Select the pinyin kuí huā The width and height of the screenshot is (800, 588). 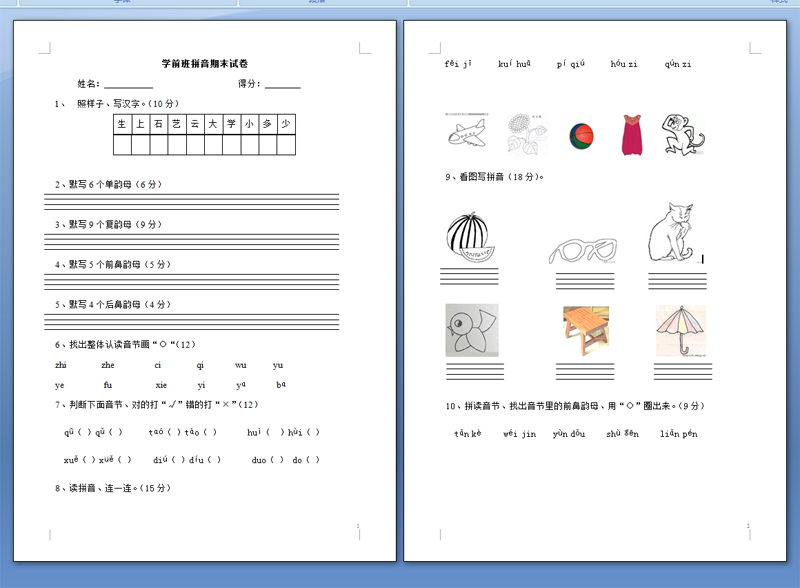click(514, 64)
